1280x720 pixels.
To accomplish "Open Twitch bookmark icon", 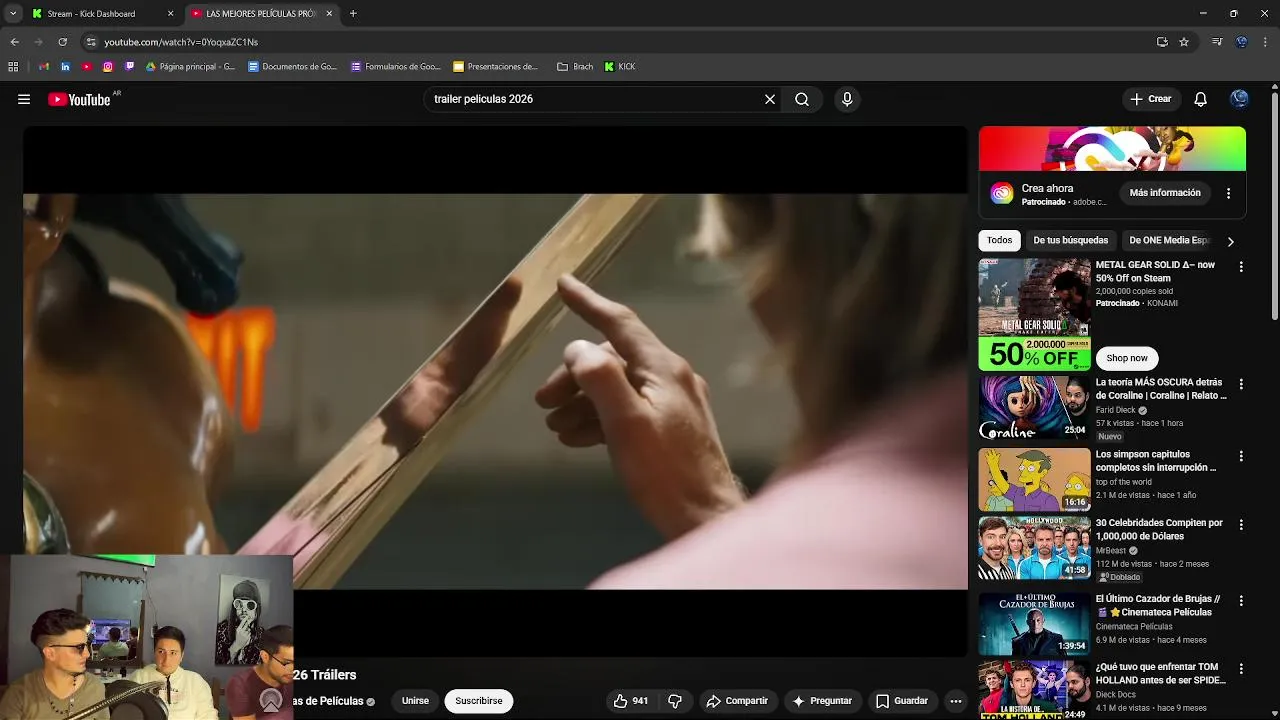I will coord(130,67).
